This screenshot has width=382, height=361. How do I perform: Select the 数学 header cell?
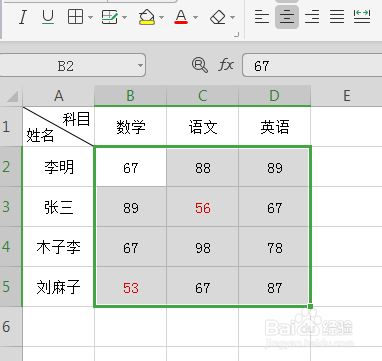pos(130,127)
